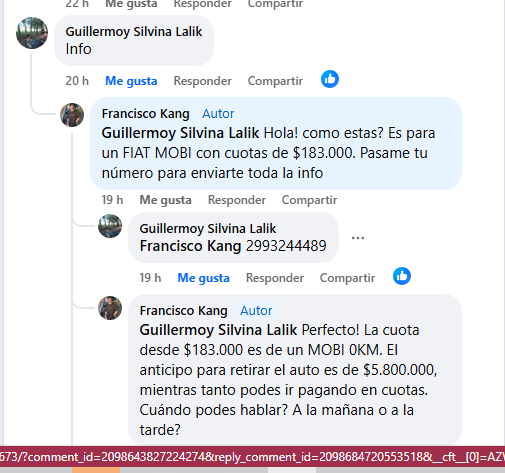Open Guillermoy Silvina Lalik mention in Perfecto reply

tap(218, 330)
